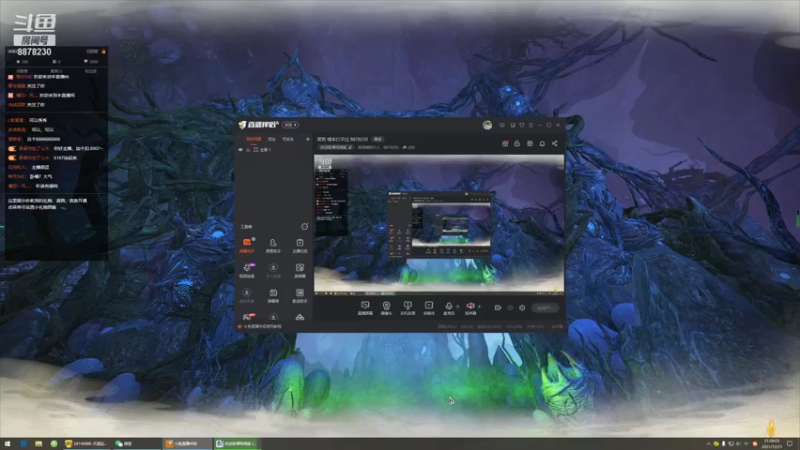Expand the speaker options arrow
This screenshot has height=450, width=800.
pos(480,307)
